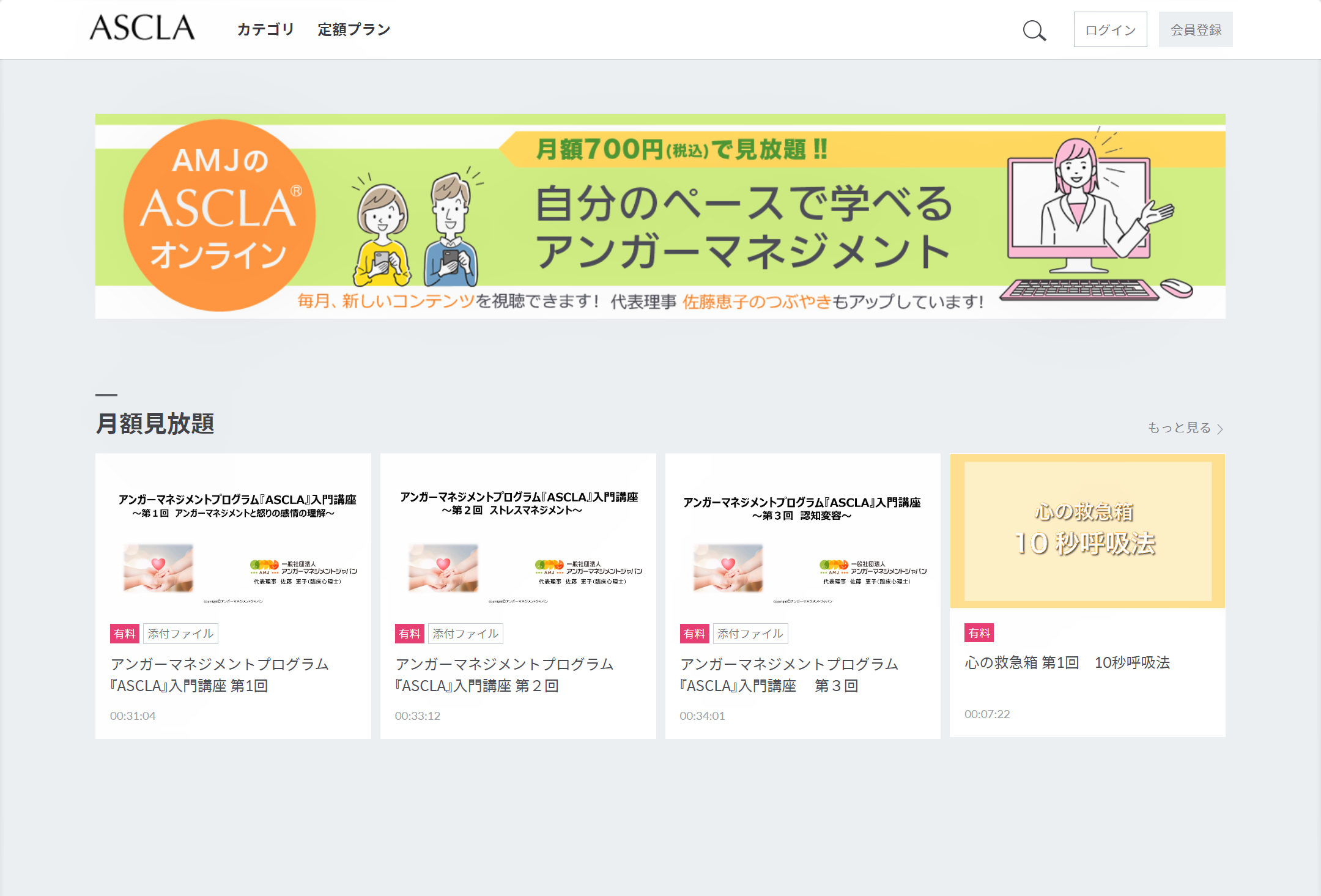
Task: Open the カテゴリ menu
Action: pos(265,28)
